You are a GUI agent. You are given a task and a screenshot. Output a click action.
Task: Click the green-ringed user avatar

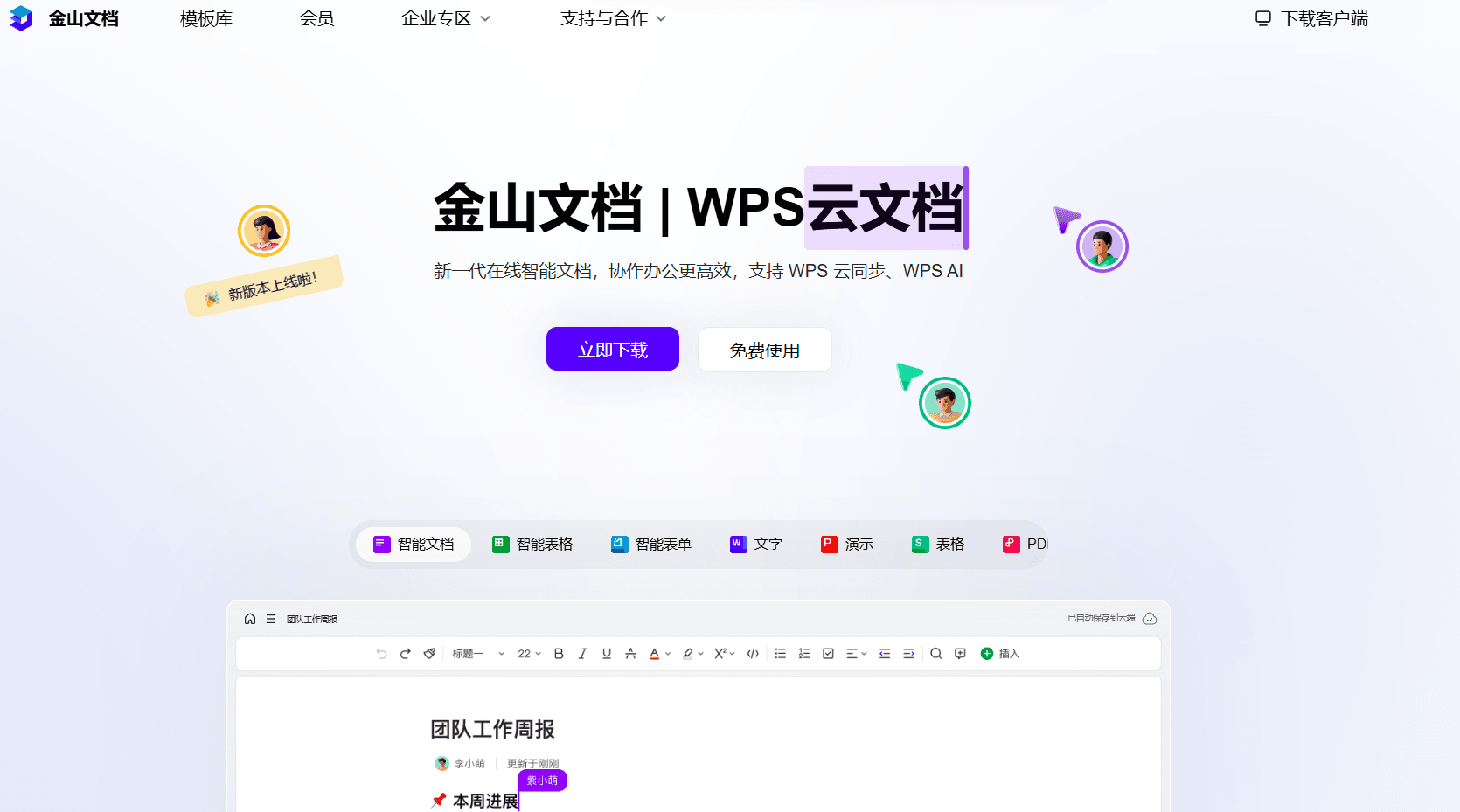click(945, 403)
